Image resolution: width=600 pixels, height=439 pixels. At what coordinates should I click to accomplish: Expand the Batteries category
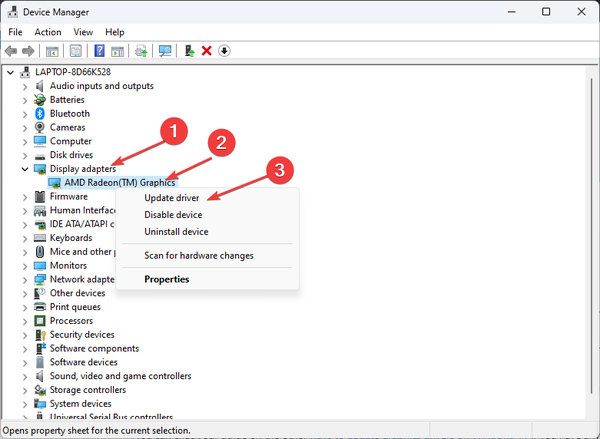(x=26, y=100)
